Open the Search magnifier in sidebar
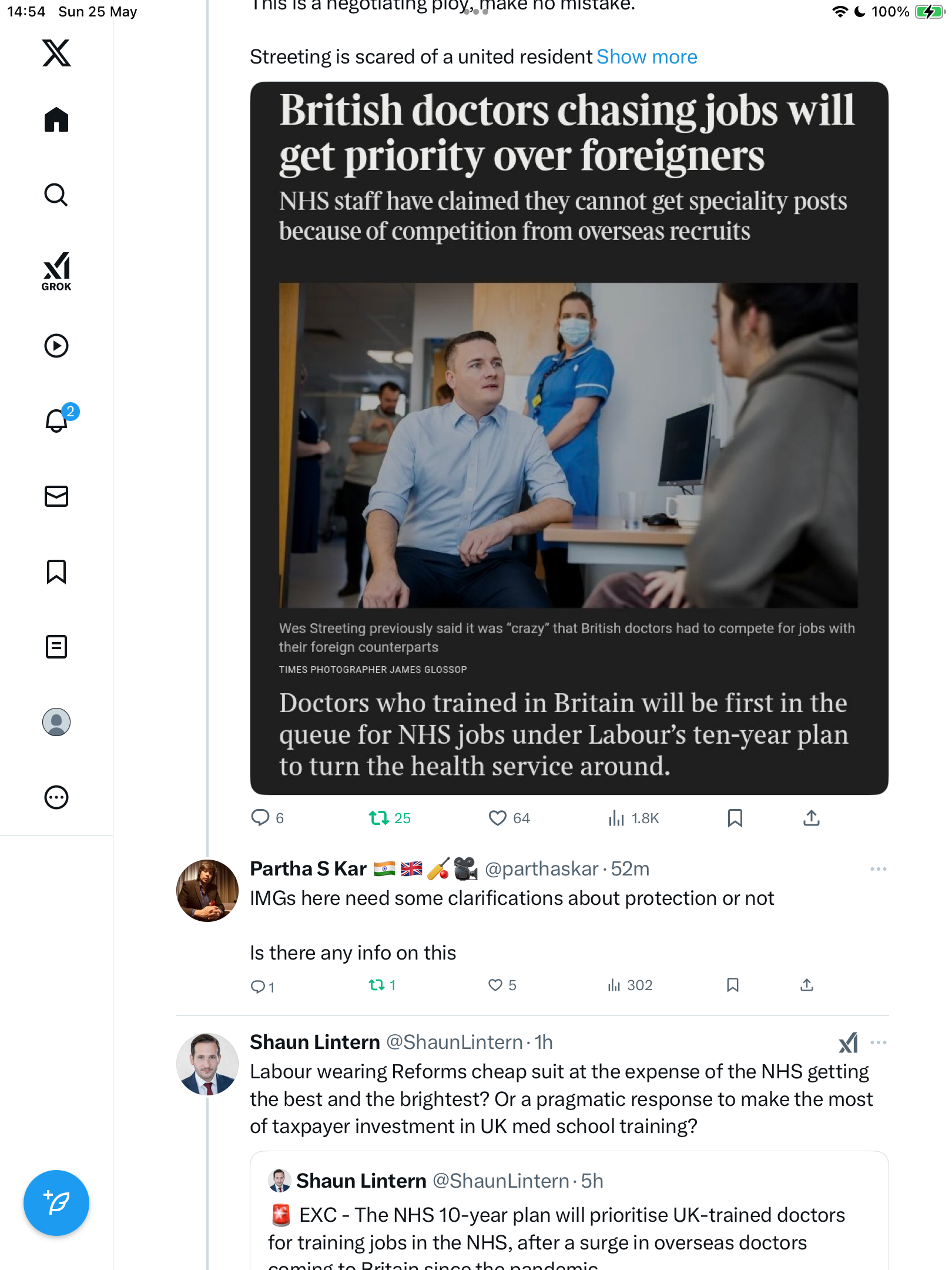 [x=56, y=195]
